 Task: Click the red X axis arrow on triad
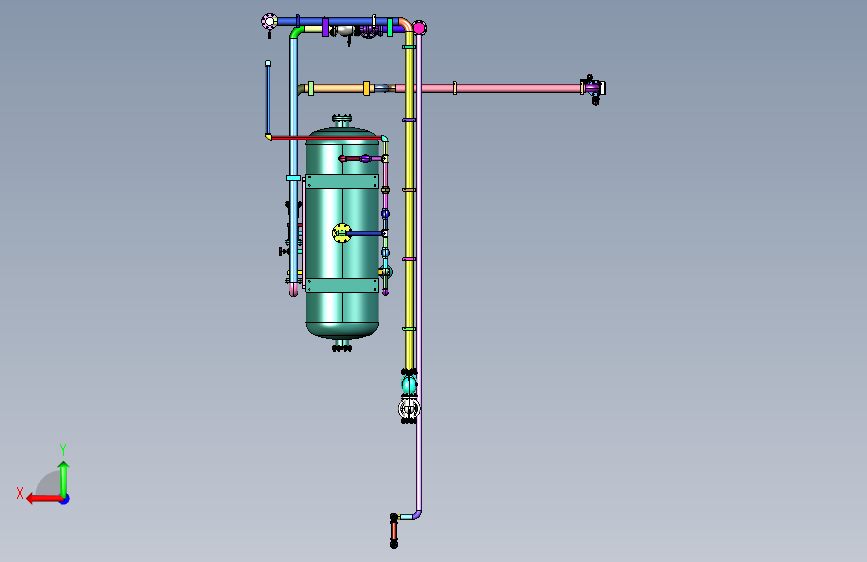(43, 499)
